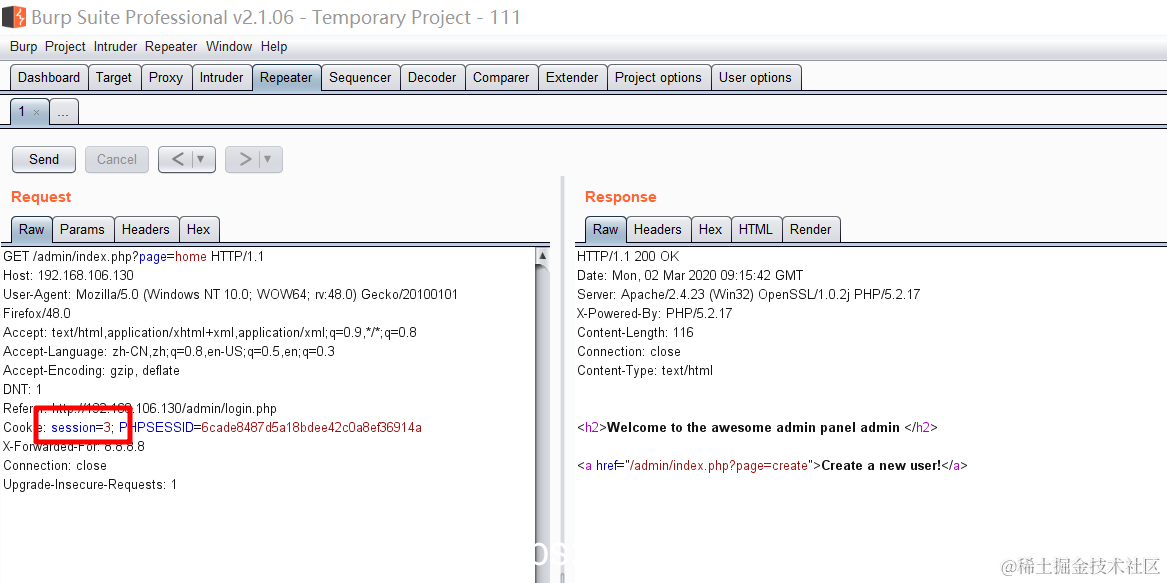Screen dimensions: 1167x583
Task: Open the User options tab
Action: [x=755, y=77]
